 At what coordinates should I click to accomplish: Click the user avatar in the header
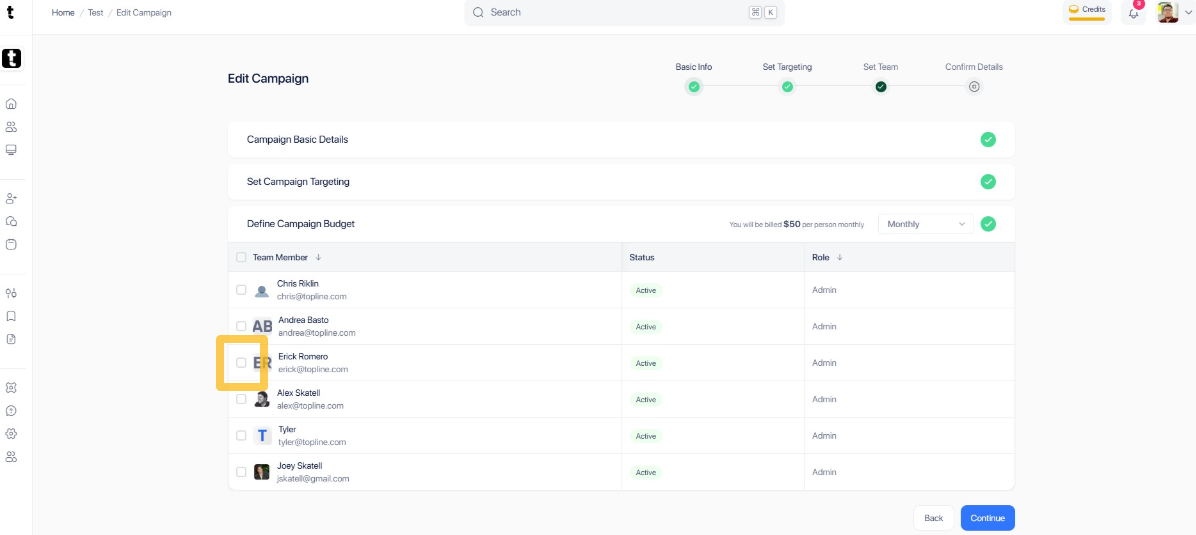1168,12
